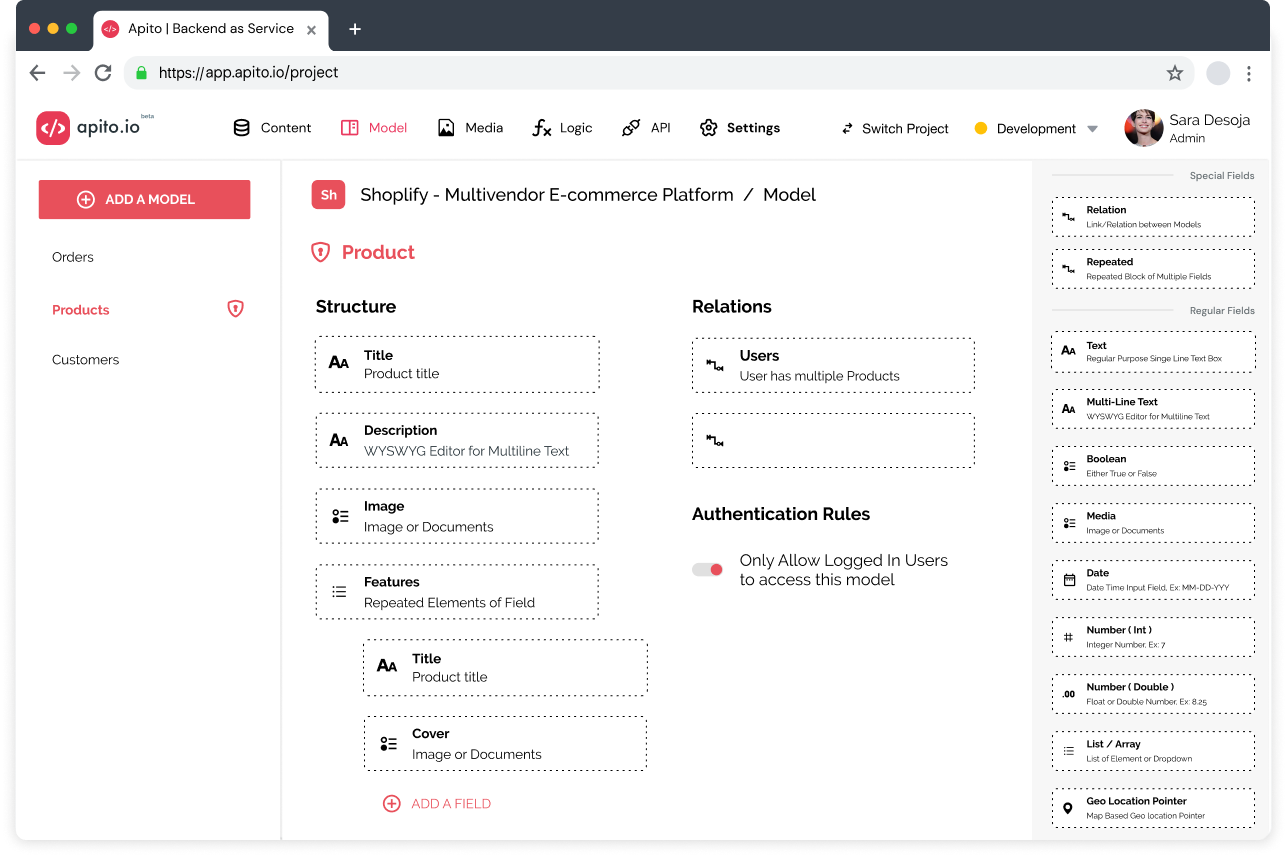Click the Geo Location Pointer pin icon
The image size is (1287, 857).
click(1068, 808)
